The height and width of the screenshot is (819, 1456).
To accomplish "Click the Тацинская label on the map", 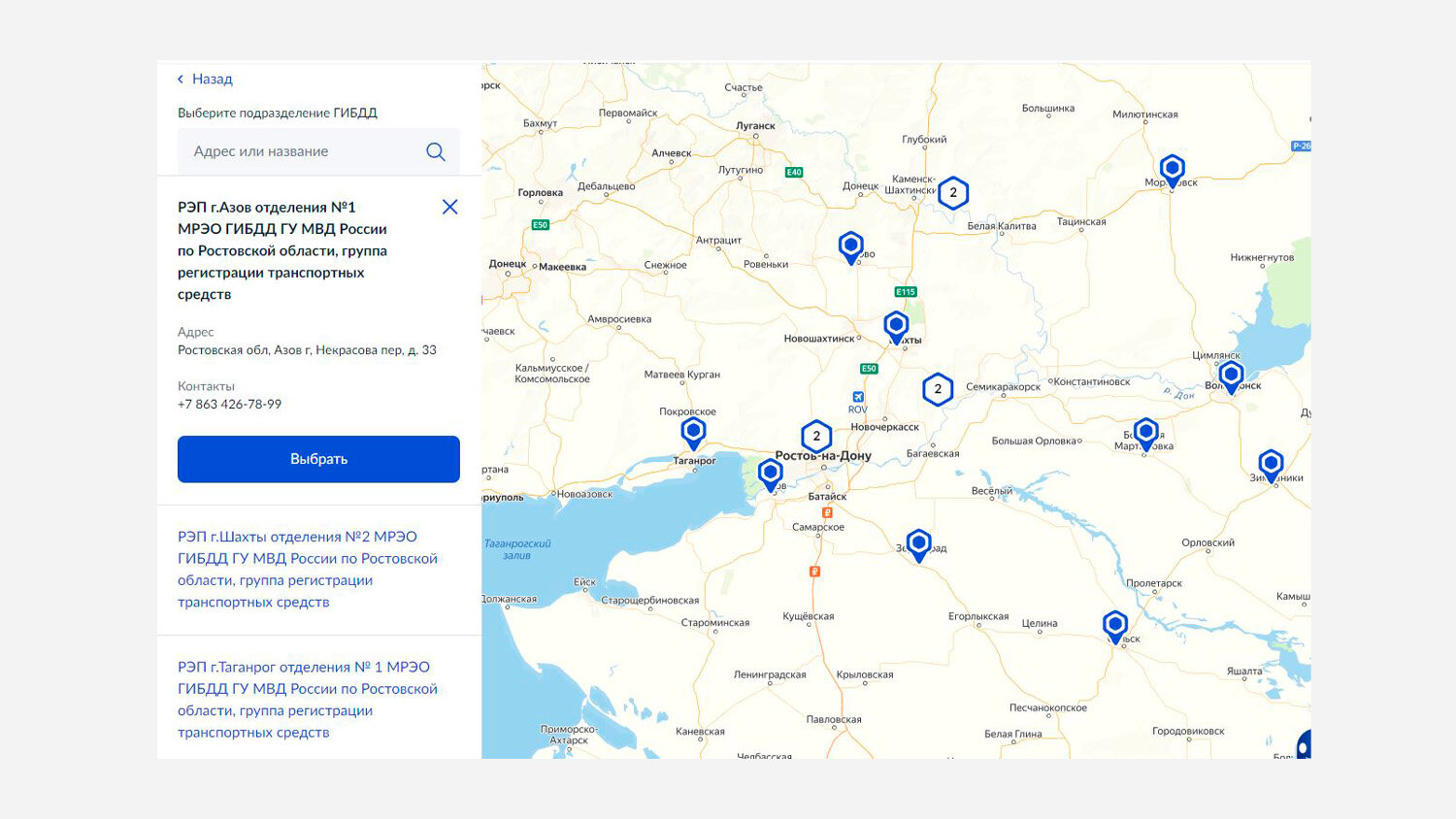I will pos(1081,222).
